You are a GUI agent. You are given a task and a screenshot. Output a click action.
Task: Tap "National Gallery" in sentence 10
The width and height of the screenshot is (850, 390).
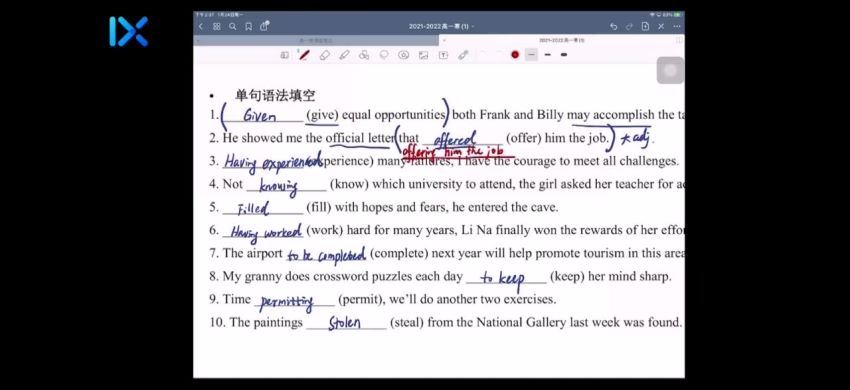[521, 322]
